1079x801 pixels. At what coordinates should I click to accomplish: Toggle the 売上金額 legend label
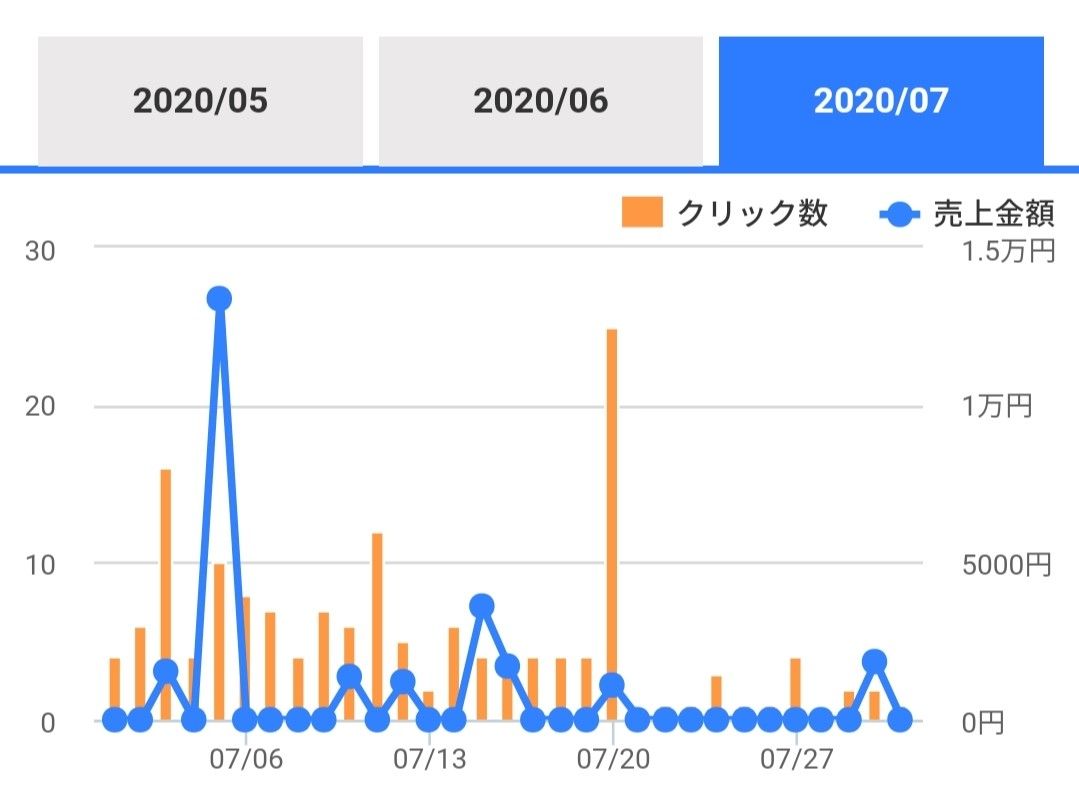click(x=994, y=213)
